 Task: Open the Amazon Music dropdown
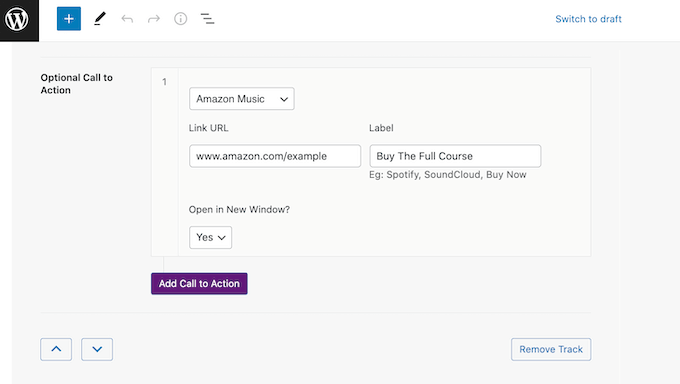point(242,98)
